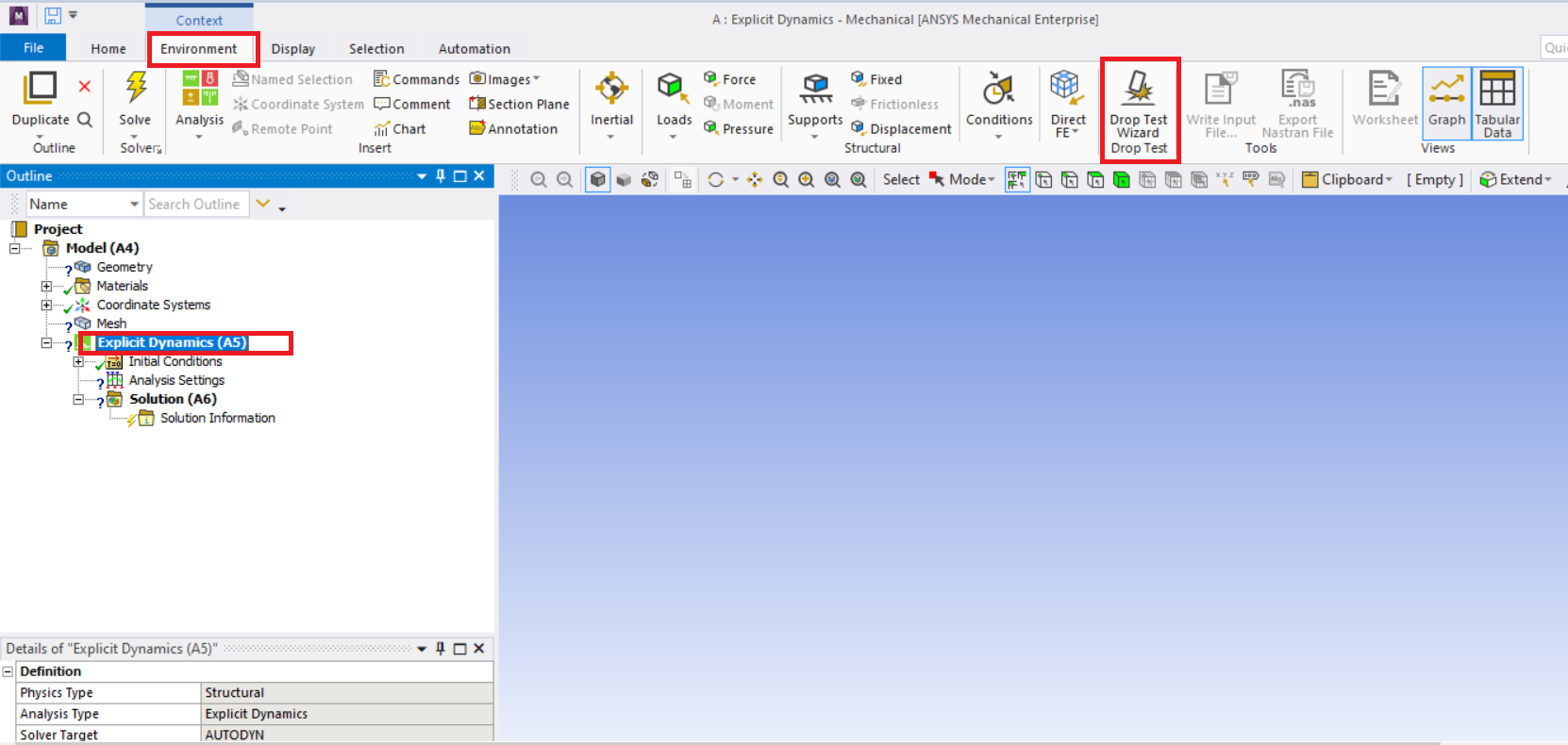Select Analysis Settings tree item
1568x745 pixels.
176,380
